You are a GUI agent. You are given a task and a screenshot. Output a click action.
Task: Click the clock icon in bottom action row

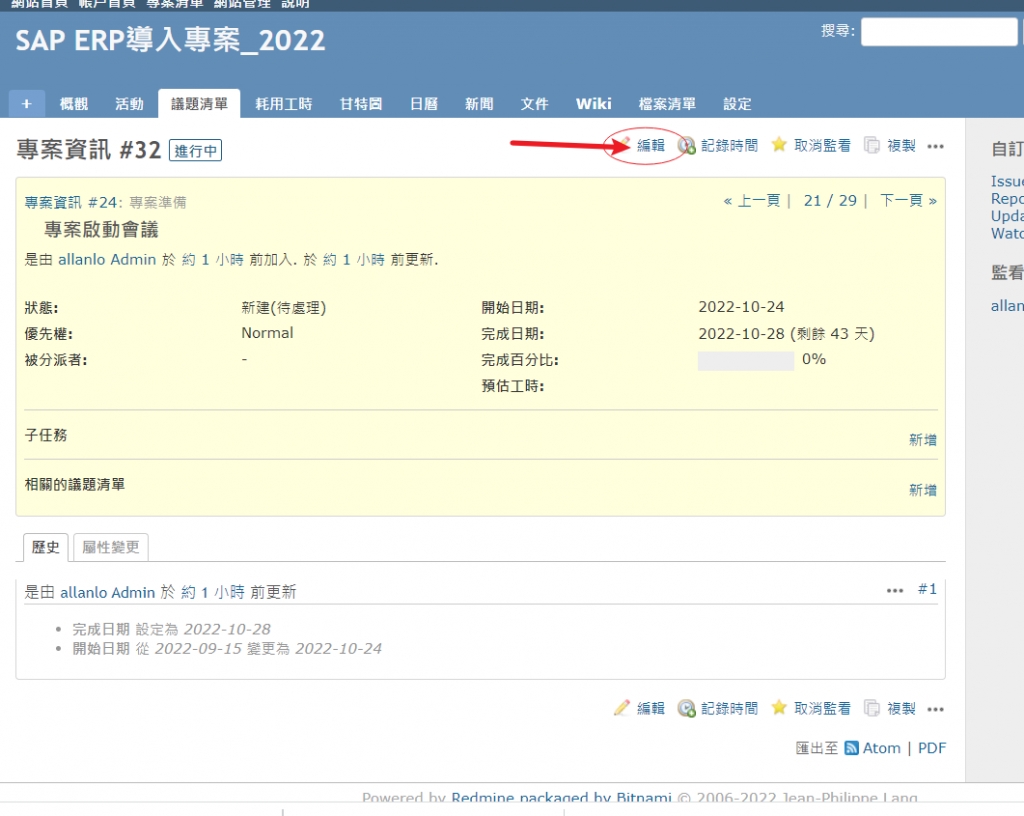click(687, 708)
